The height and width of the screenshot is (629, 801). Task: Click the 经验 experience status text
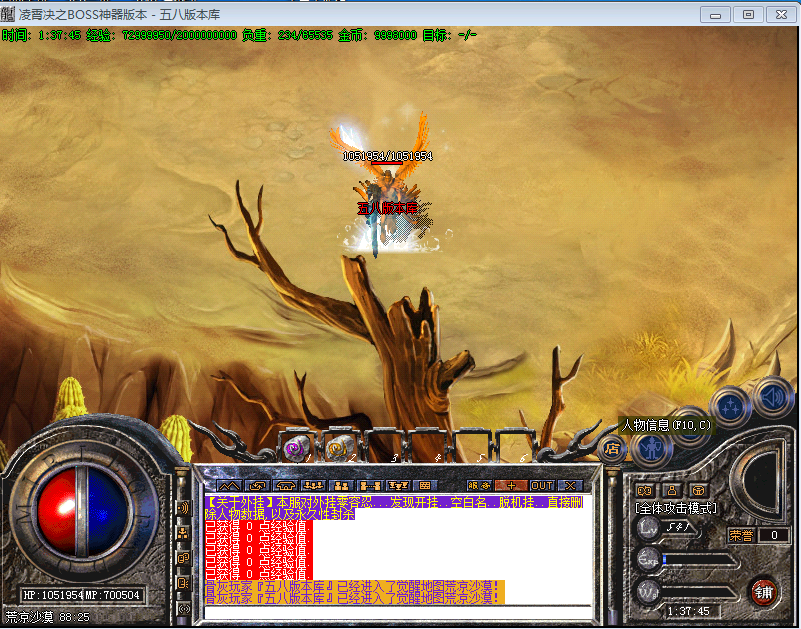pos(161,35)
